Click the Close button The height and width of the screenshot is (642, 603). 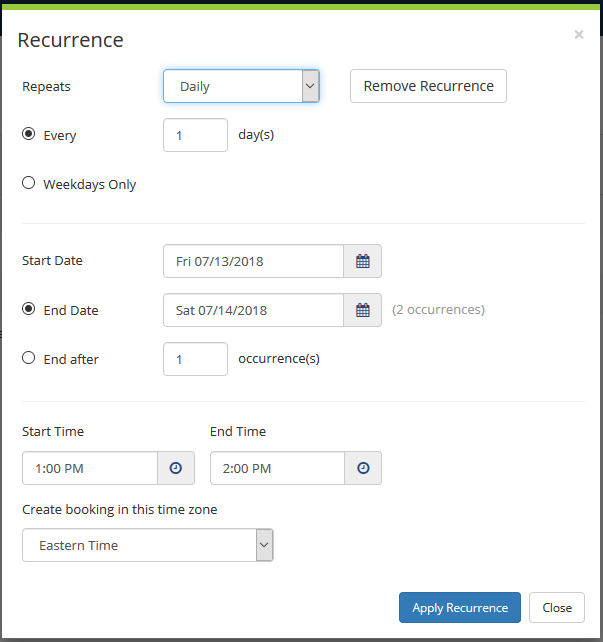(x=557, y=608)
